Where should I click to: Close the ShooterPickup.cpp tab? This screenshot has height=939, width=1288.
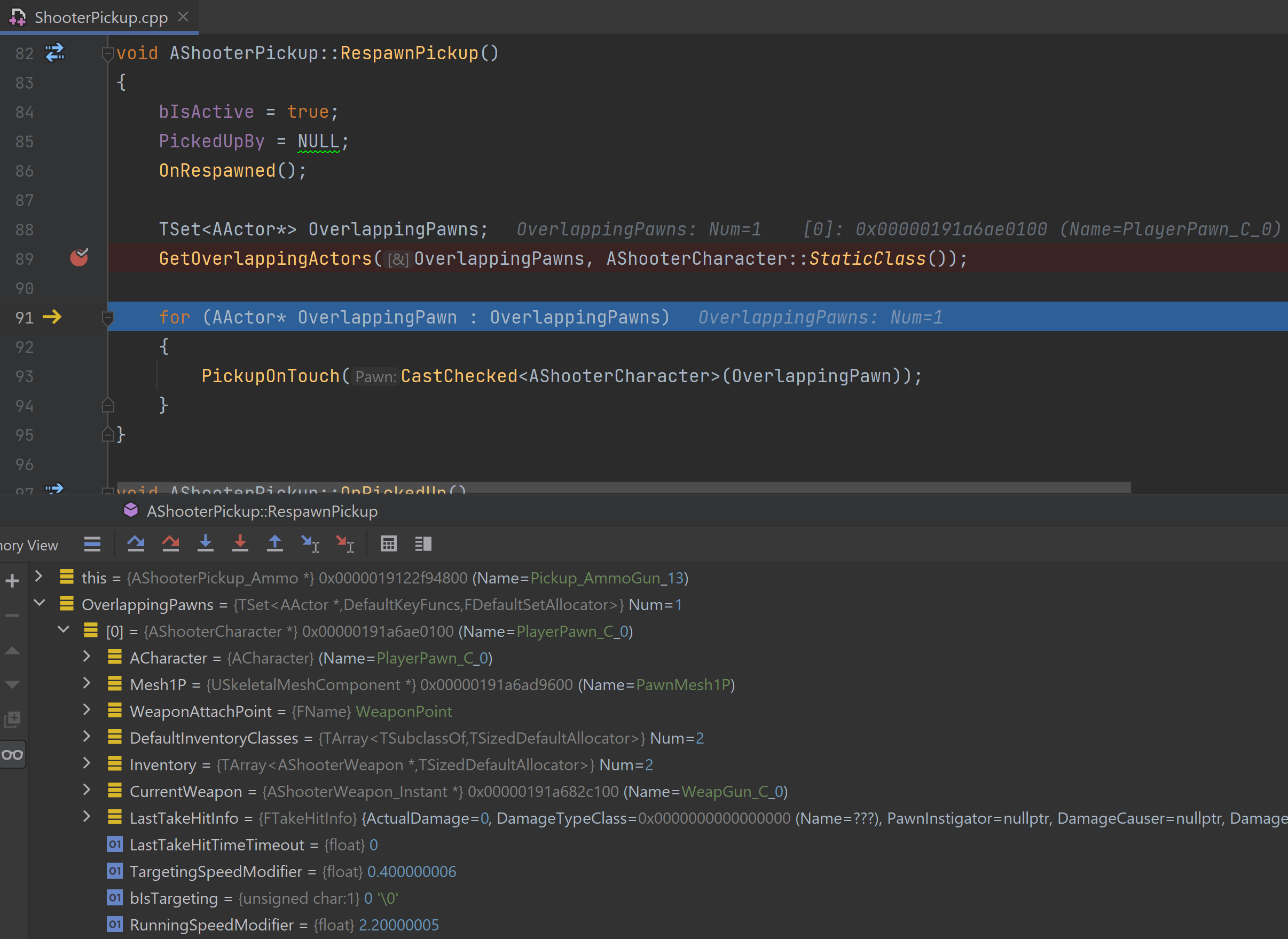[x=183, y=17]
